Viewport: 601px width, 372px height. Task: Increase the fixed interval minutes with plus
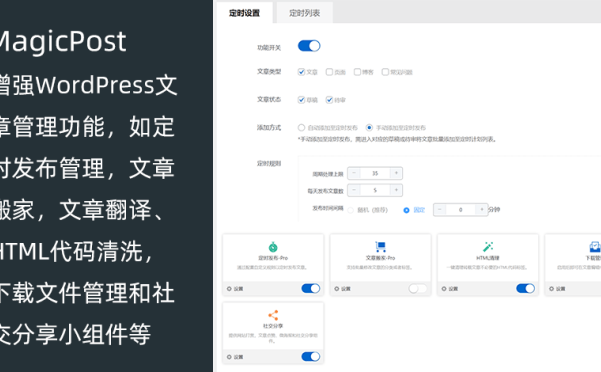pos(482,210)
